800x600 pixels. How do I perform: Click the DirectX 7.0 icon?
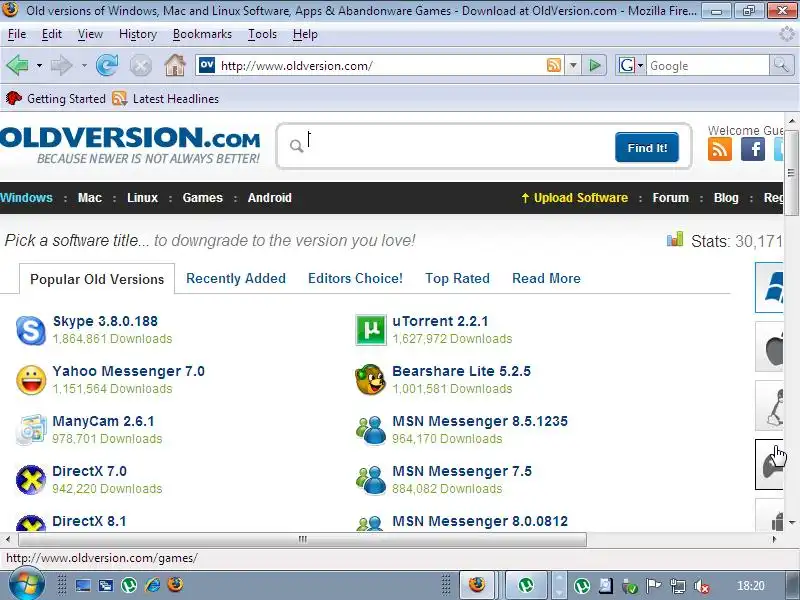tap(31, 480)
